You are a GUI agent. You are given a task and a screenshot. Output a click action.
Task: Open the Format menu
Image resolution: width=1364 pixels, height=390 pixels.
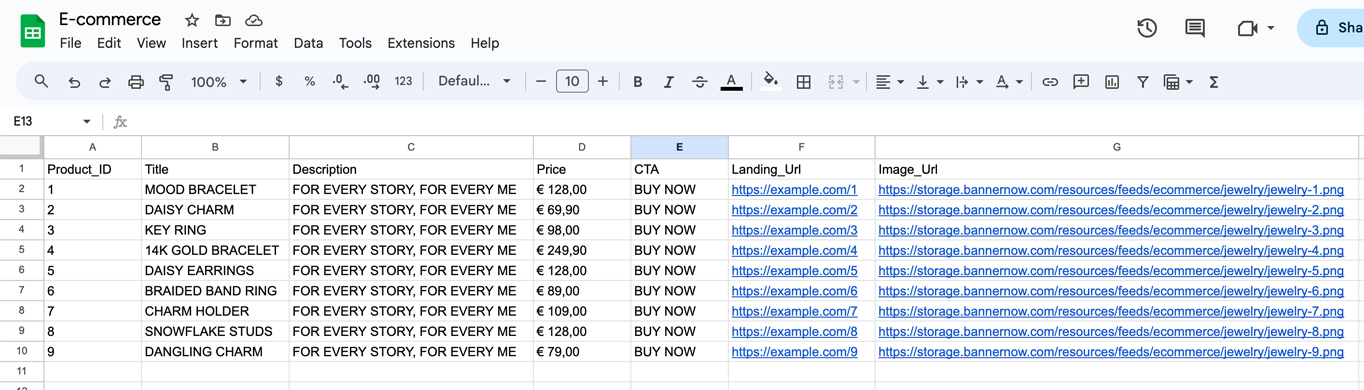pos(256,43)
